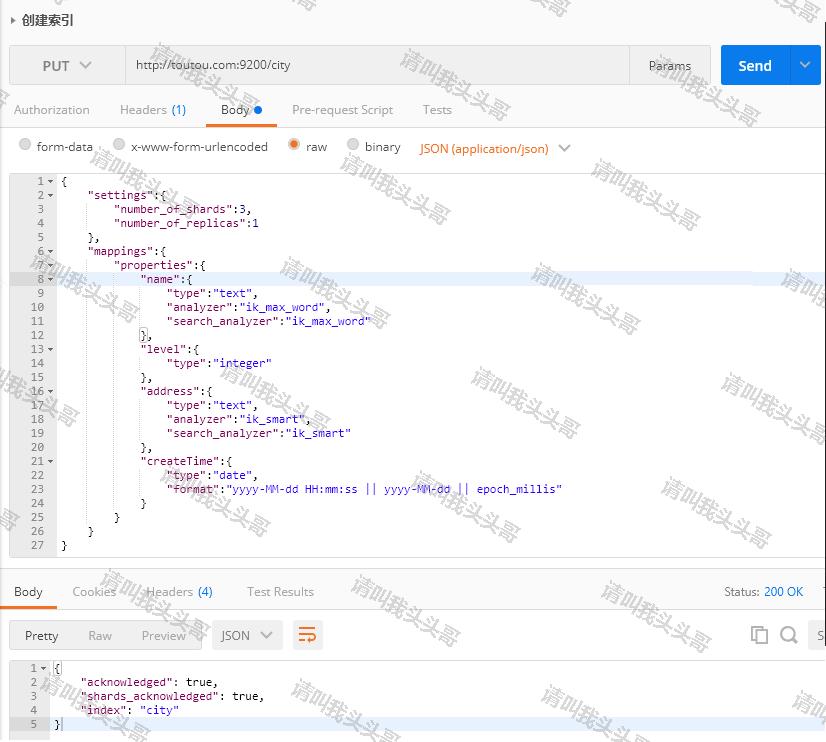Image resolution: width=826 pixels, height=742 pixels.
Task: Click the "integer" type value
Action: pos(242,363)
